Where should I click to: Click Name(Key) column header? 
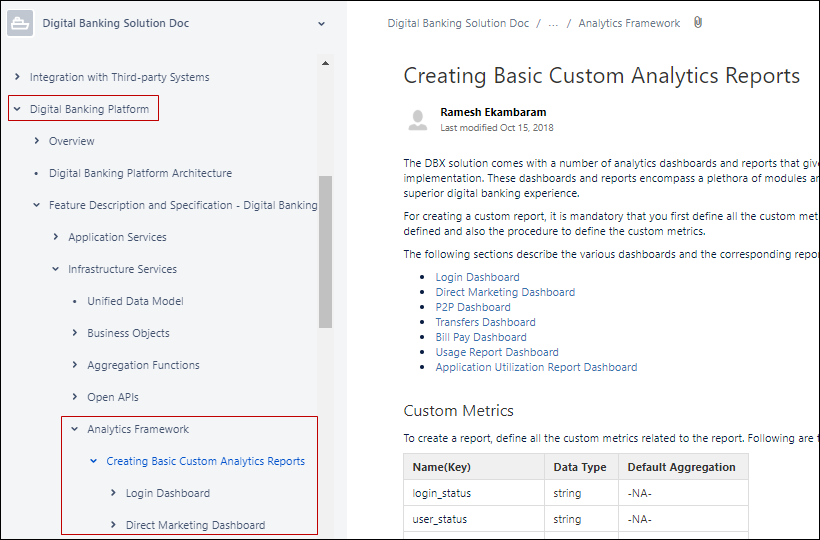click(474, 467)
